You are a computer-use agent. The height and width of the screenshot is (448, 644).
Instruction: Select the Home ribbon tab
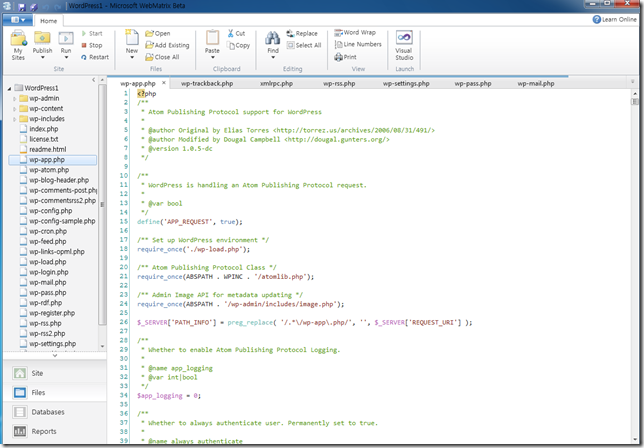tap(48, 21)
